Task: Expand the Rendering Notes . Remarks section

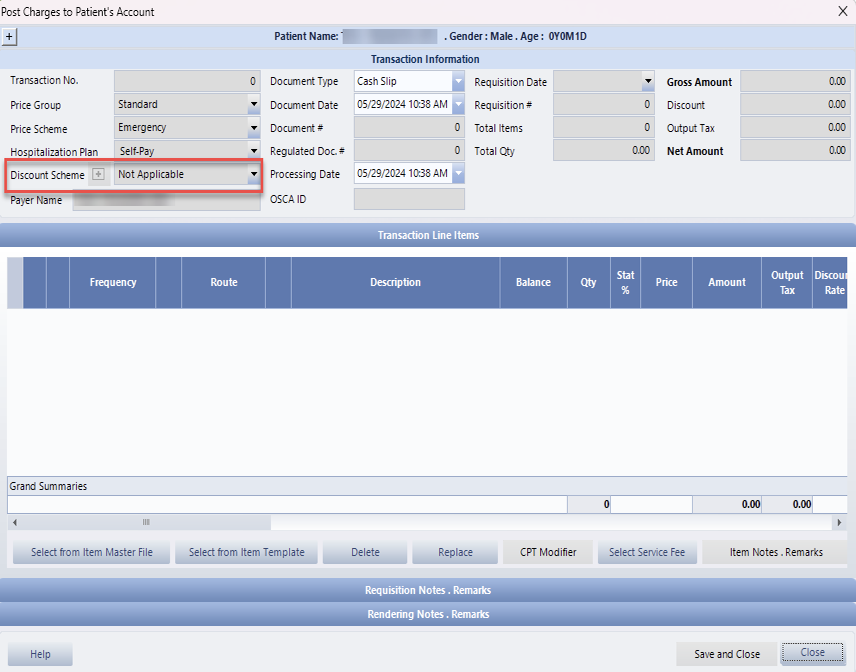Action: [x=428, y=614]
